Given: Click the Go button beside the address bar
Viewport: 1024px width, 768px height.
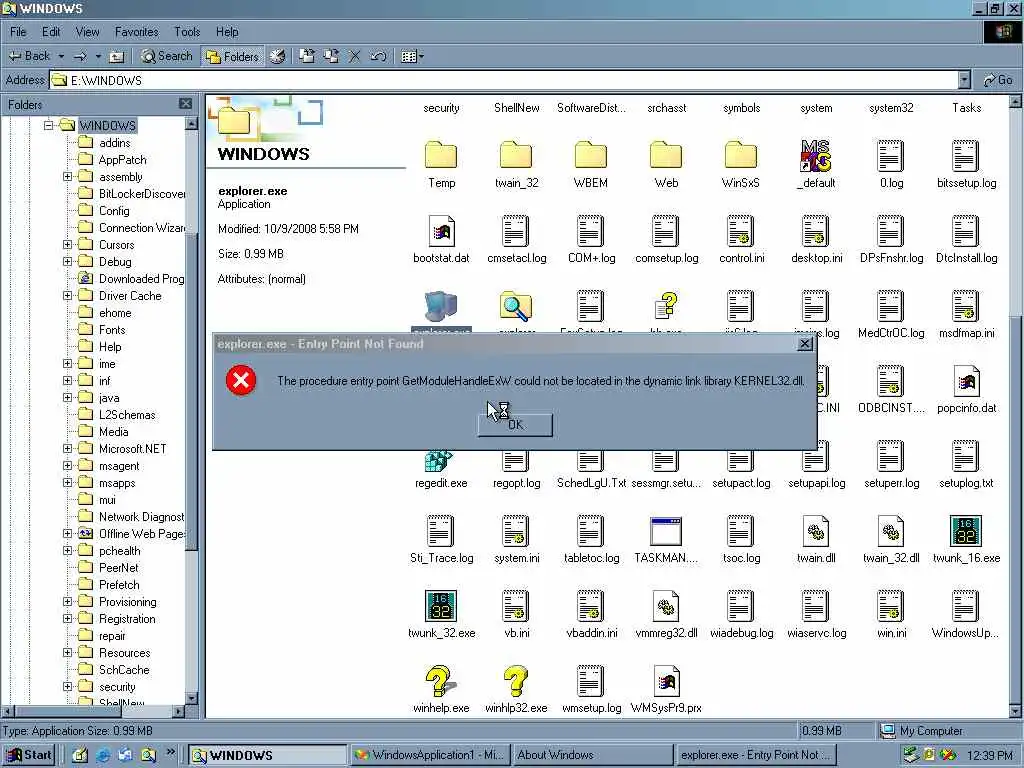Looking at the screenshot, I should (x=999, y=80).
